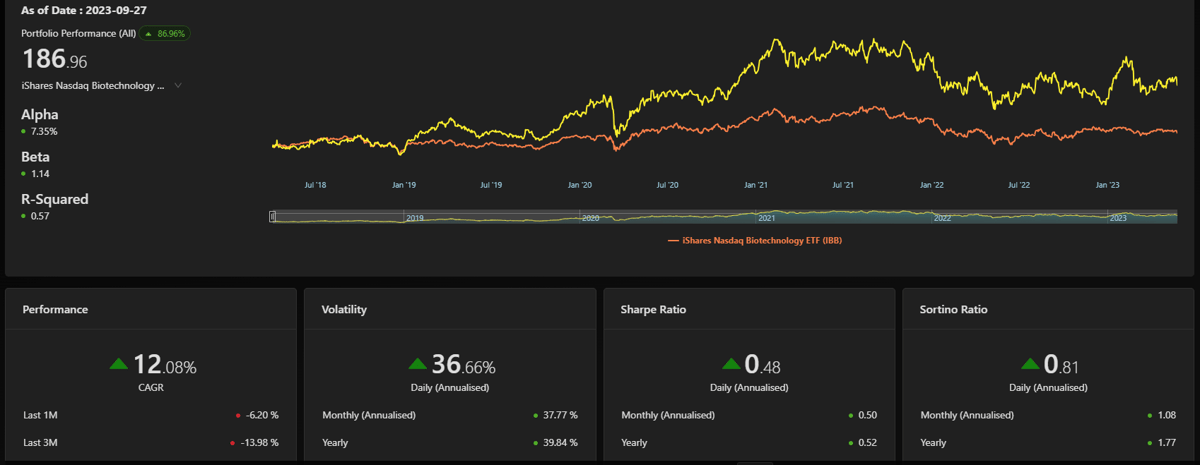The height and width of the screenshot is (465, 1200).
Task: Click the green up arrow beside 12.08% CAGR
Action: pos(119,365)
